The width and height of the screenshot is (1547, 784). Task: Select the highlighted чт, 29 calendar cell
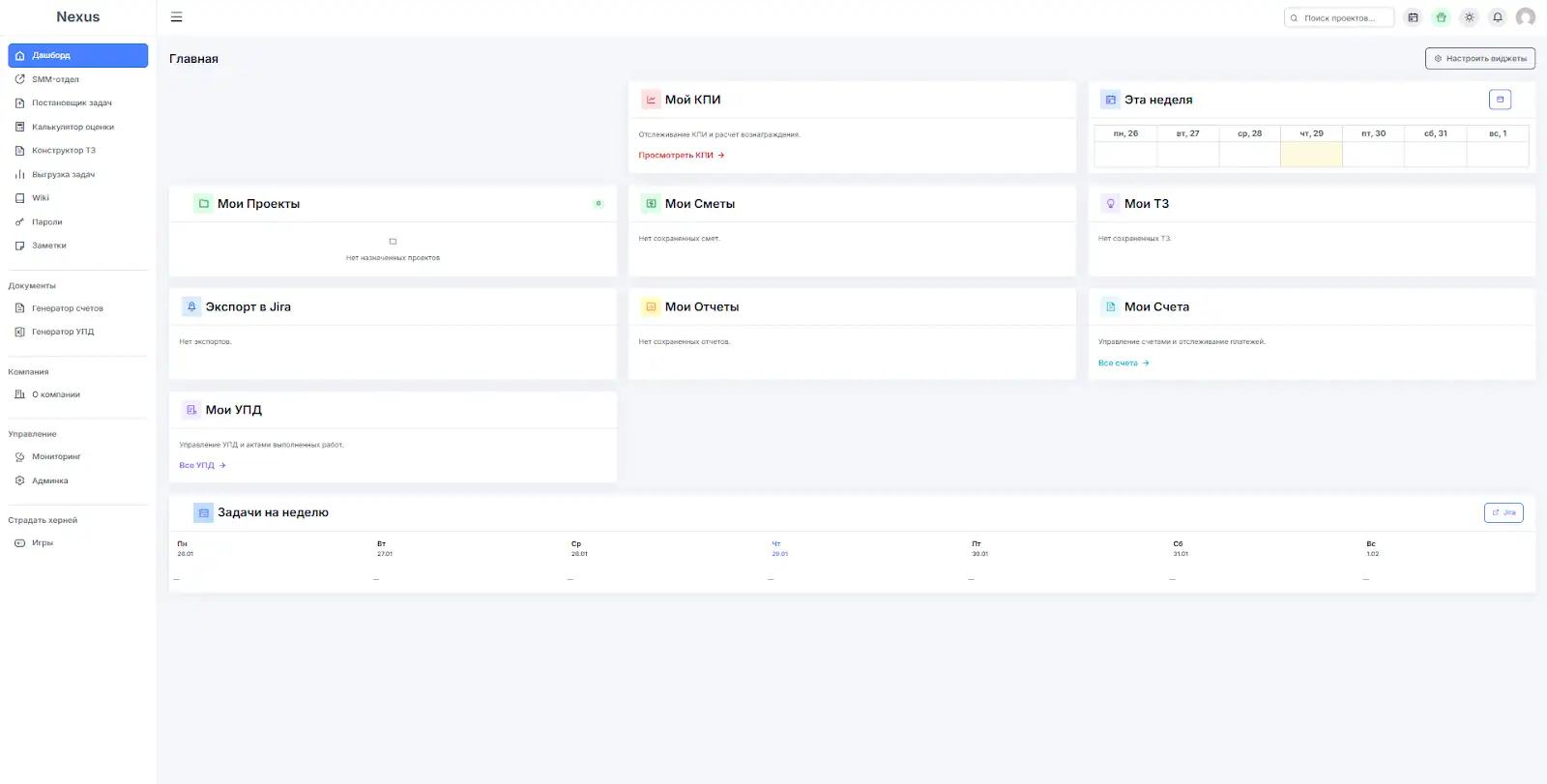tap(1311, 155)
